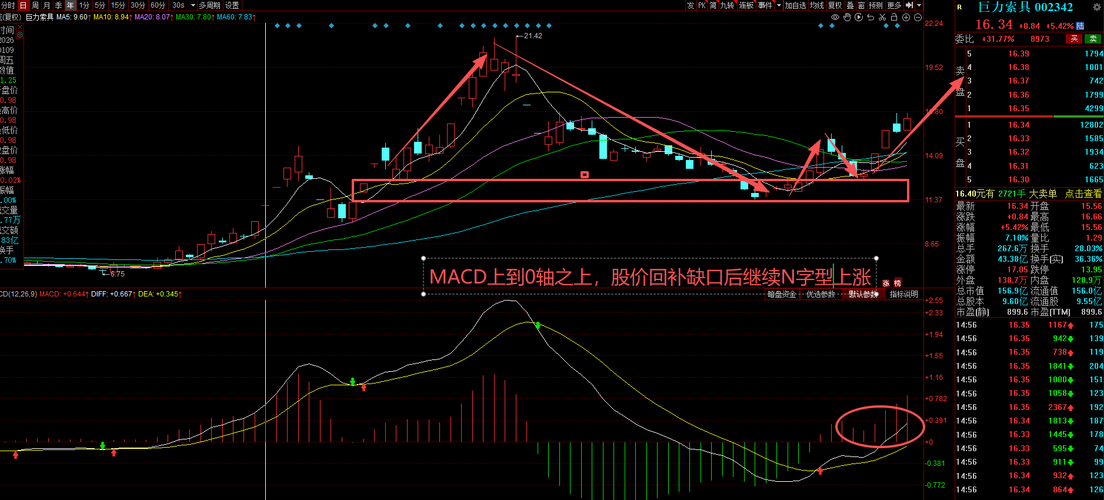The image size is (1104, 500).
Task: Select the 月 monthly period tab
Action: click(46, 6)
